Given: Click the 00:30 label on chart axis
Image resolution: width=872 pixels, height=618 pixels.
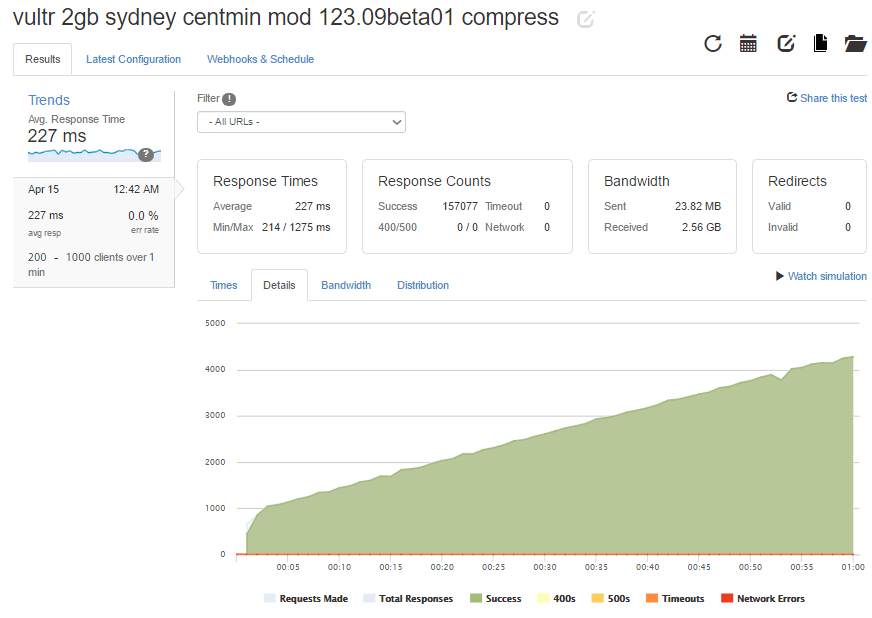Looking at the screenshot, I should click(x=545, y=567).
